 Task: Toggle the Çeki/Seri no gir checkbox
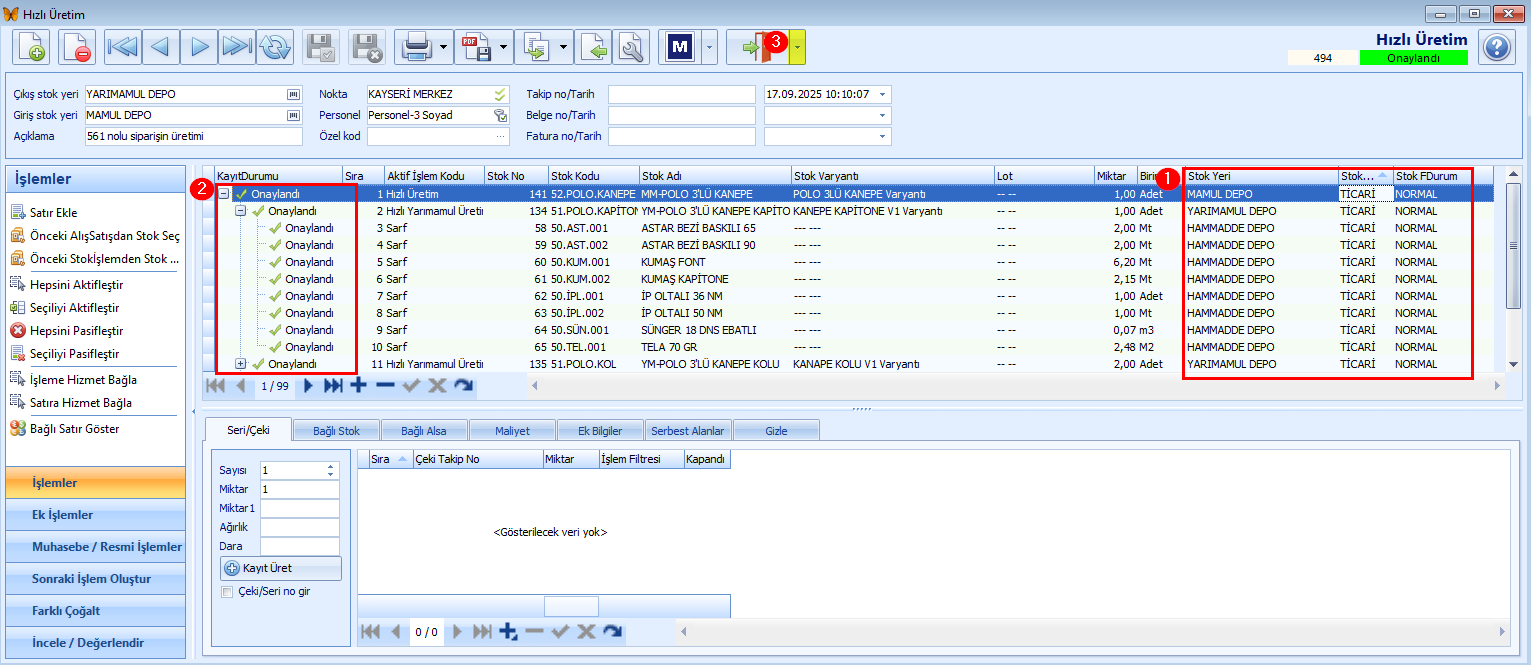pos(228,592)
